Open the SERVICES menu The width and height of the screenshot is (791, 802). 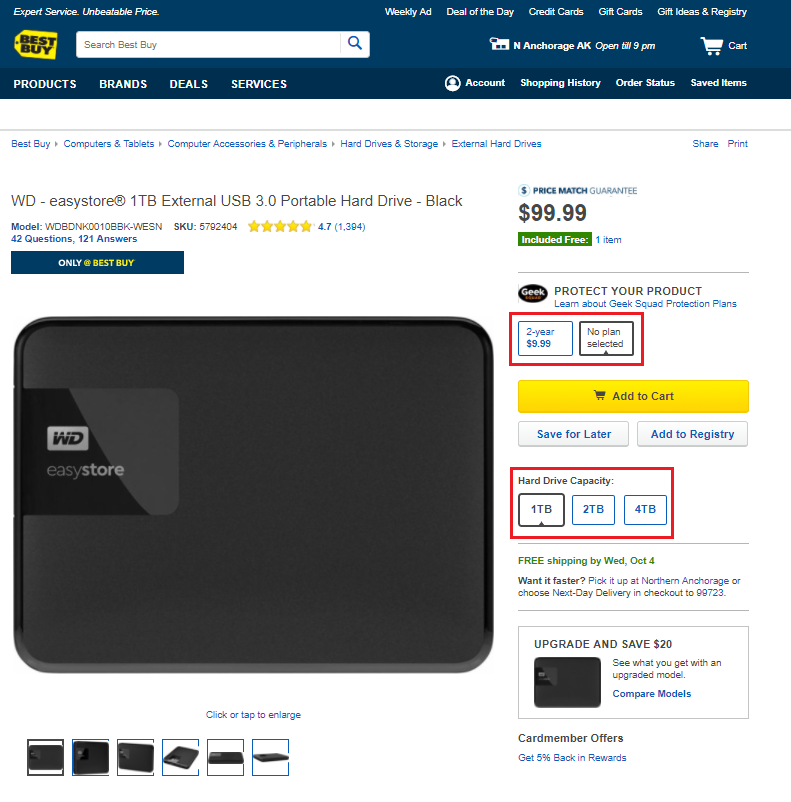(259, 84)
